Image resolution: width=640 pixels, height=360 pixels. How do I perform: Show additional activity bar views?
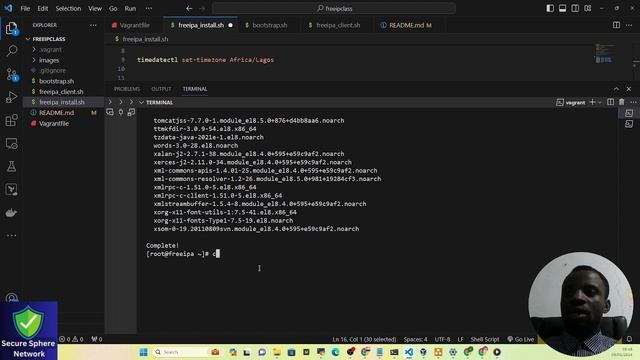point(11,236)
